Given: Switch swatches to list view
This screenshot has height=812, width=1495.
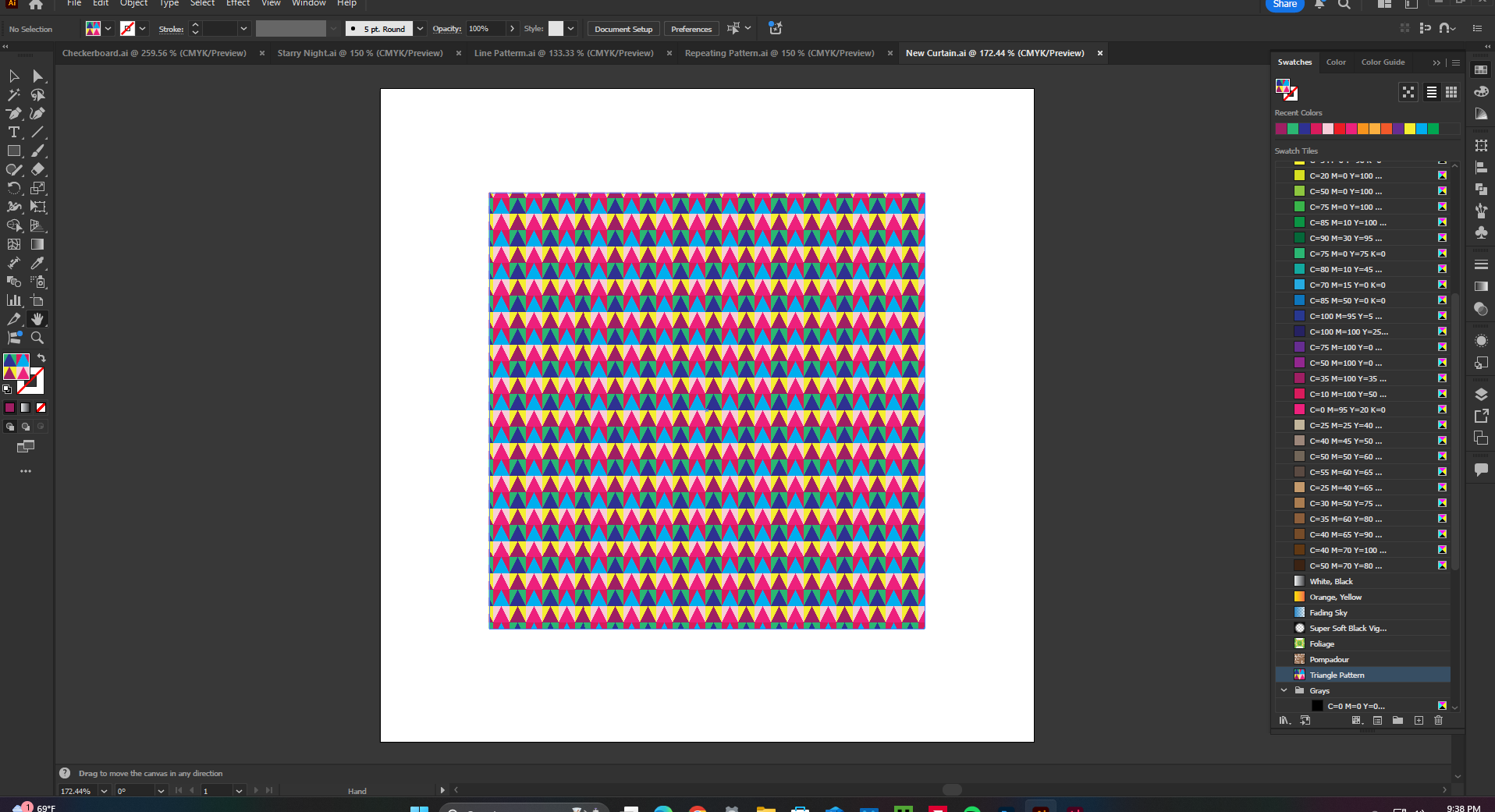Looking at the screenshot, I should pos(1432,92).
